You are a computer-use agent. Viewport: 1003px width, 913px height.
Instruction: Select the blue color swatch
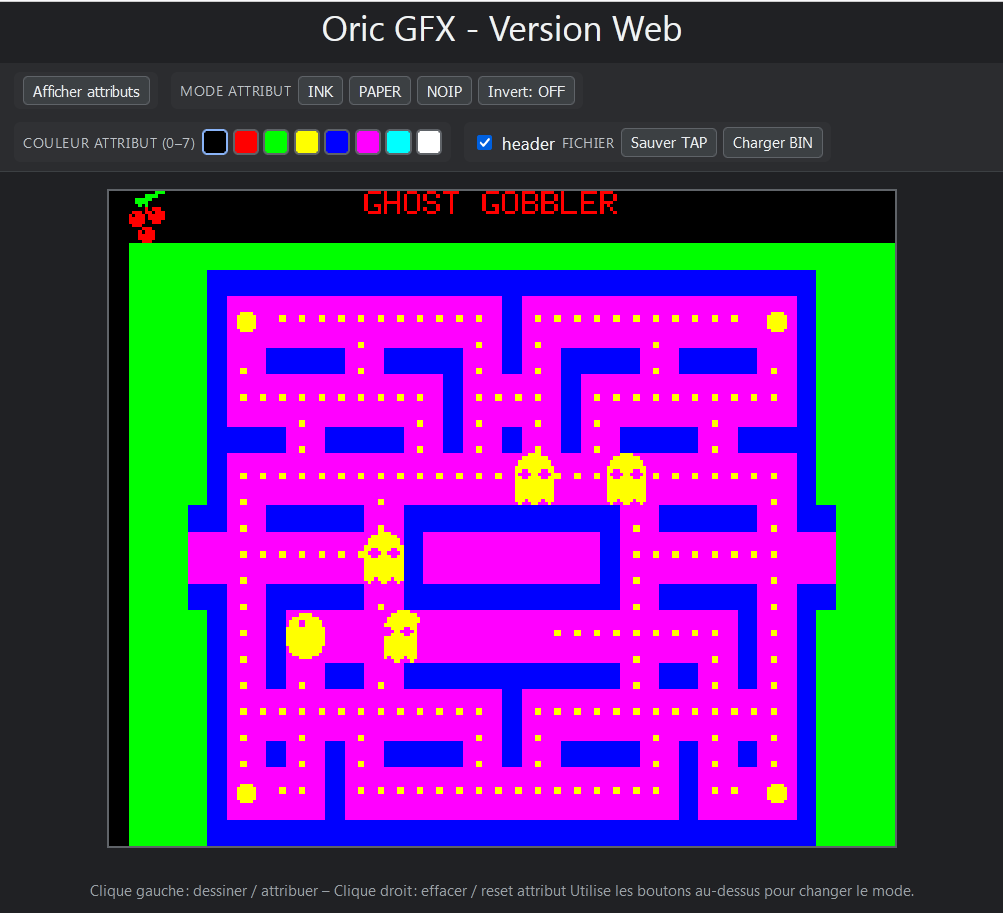tap(337, 142)
